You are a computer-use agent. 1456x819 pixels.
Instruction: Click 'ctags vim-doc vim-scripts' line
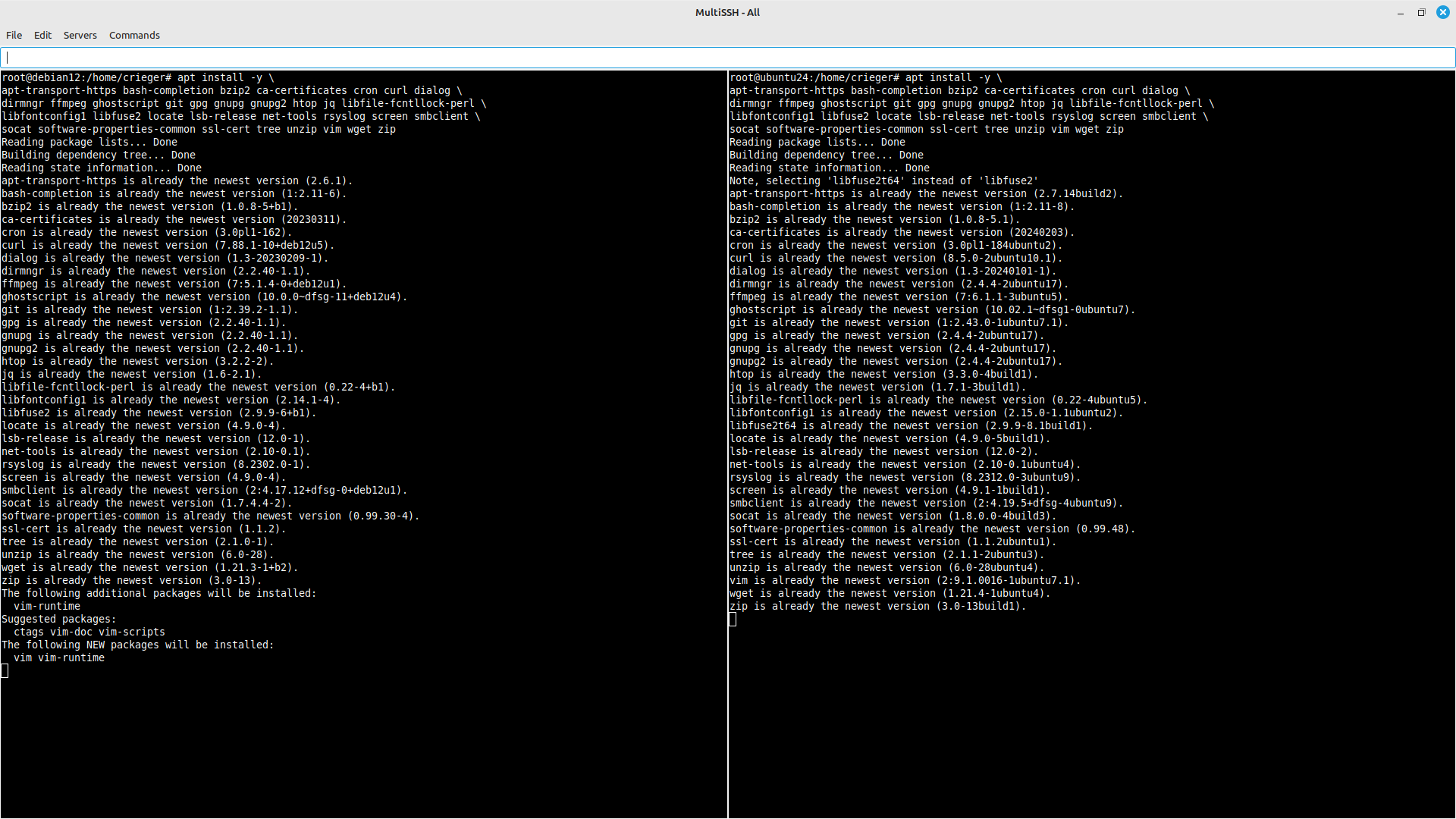click(89, 632)
